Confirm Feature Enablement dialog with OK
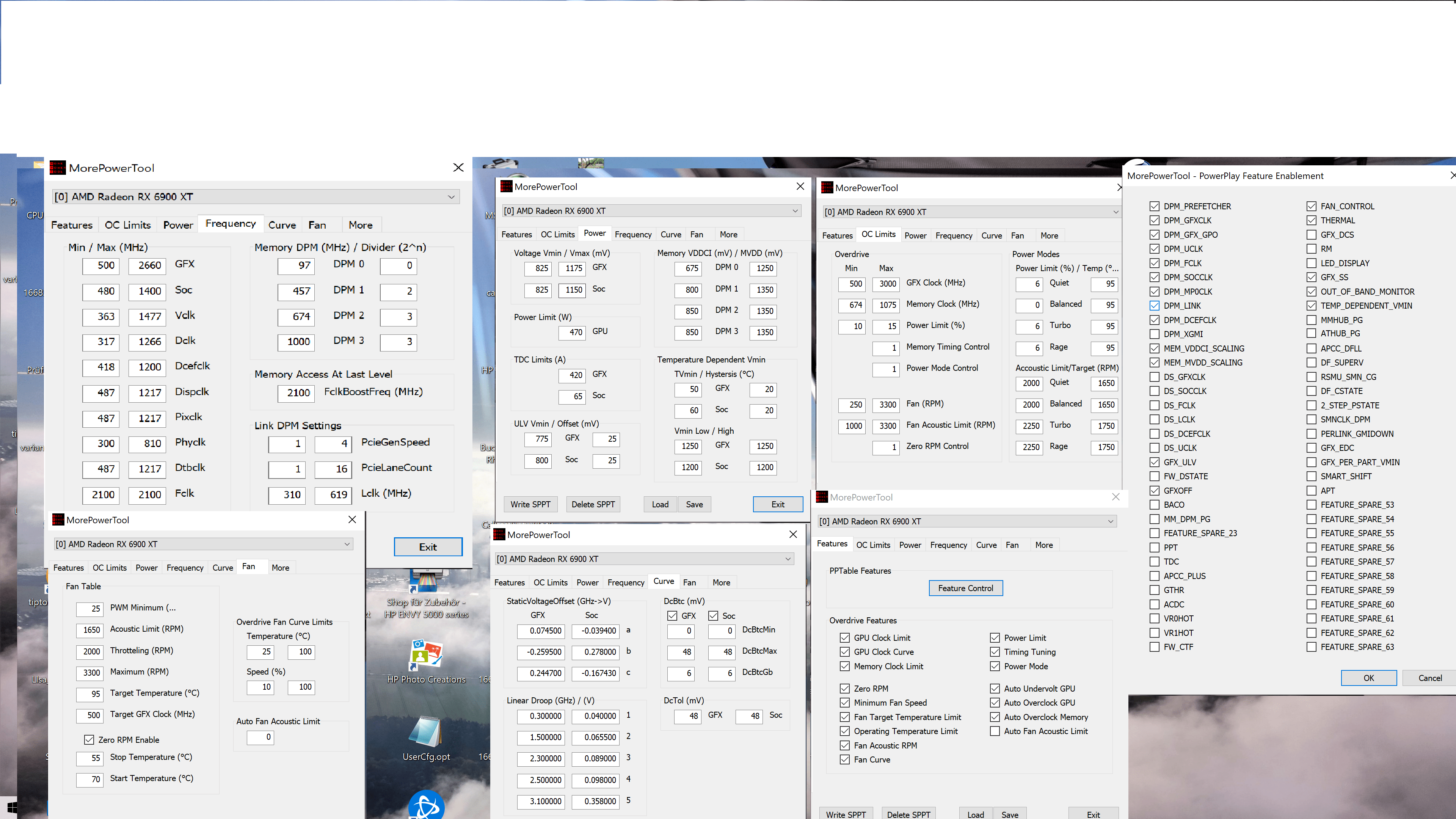Image resolution: width=1456 pixels, height=819 pixels. (x=1368, y=678)
